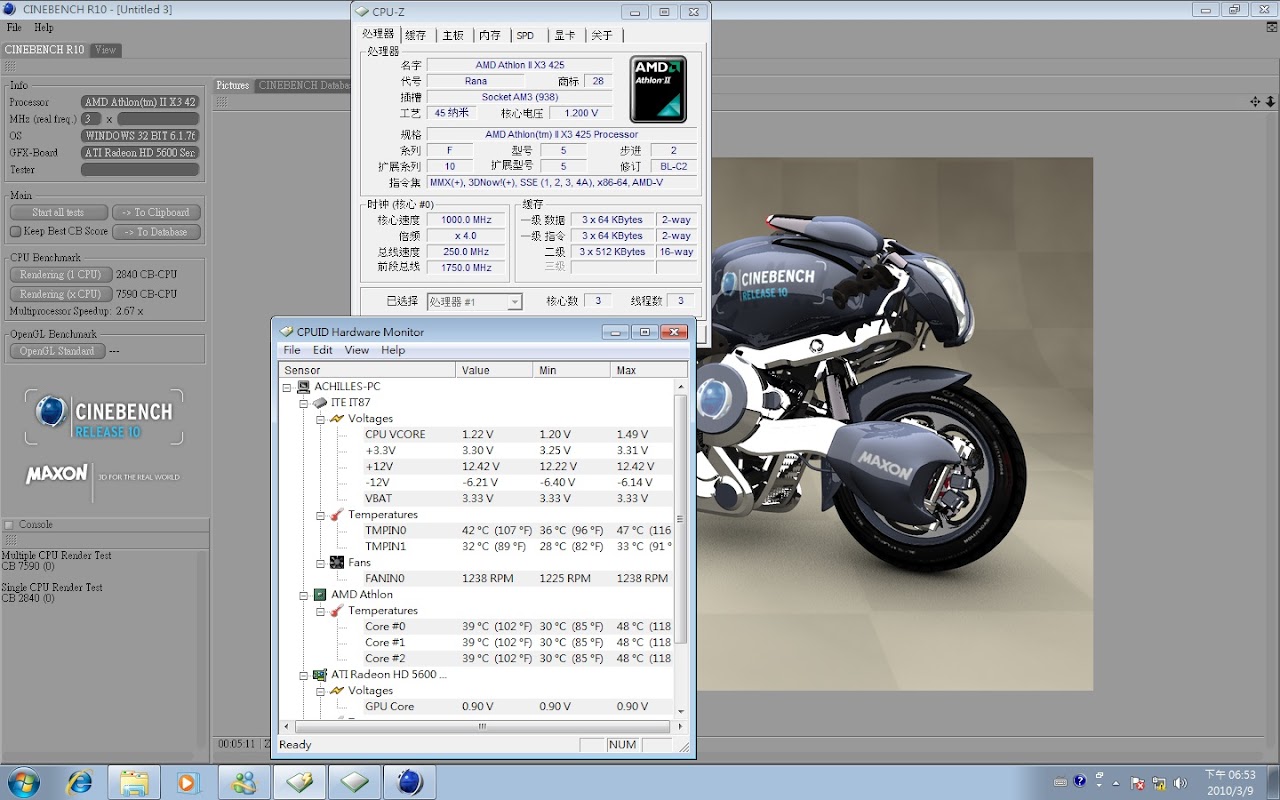Open the processor selection dropdown in CPU-Z
The image size is (1280, 800).
[514, 302]
